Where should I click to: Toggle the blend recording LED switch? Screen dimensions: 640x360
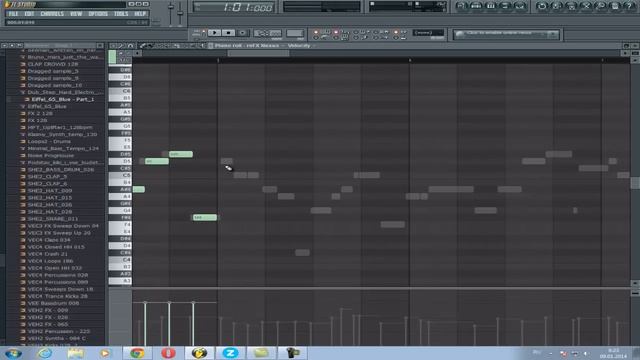pos(376,32)
